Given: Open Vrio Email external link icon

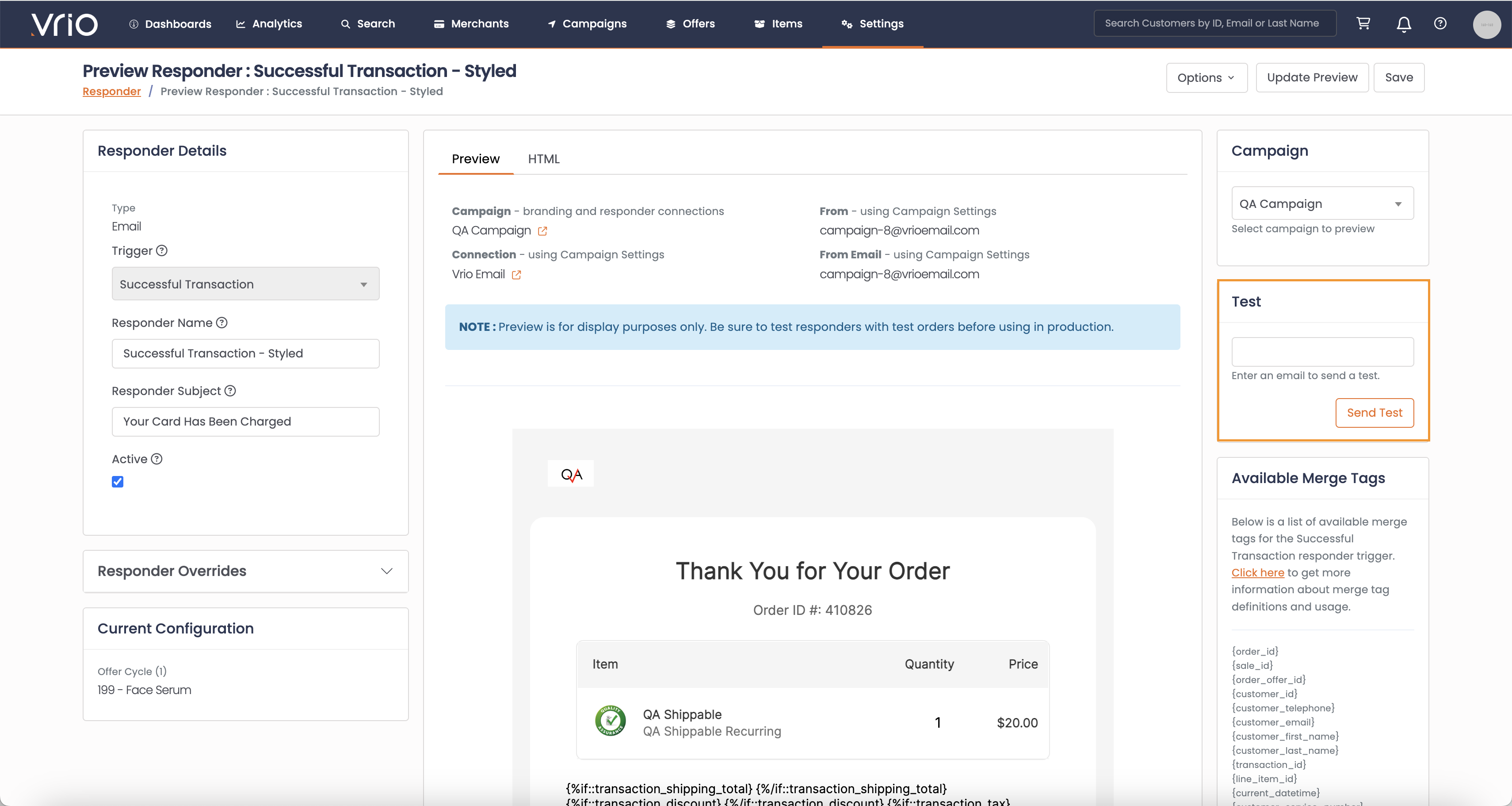Looking at the screenshot, I should pyautogui.click(x=516, y=274).
